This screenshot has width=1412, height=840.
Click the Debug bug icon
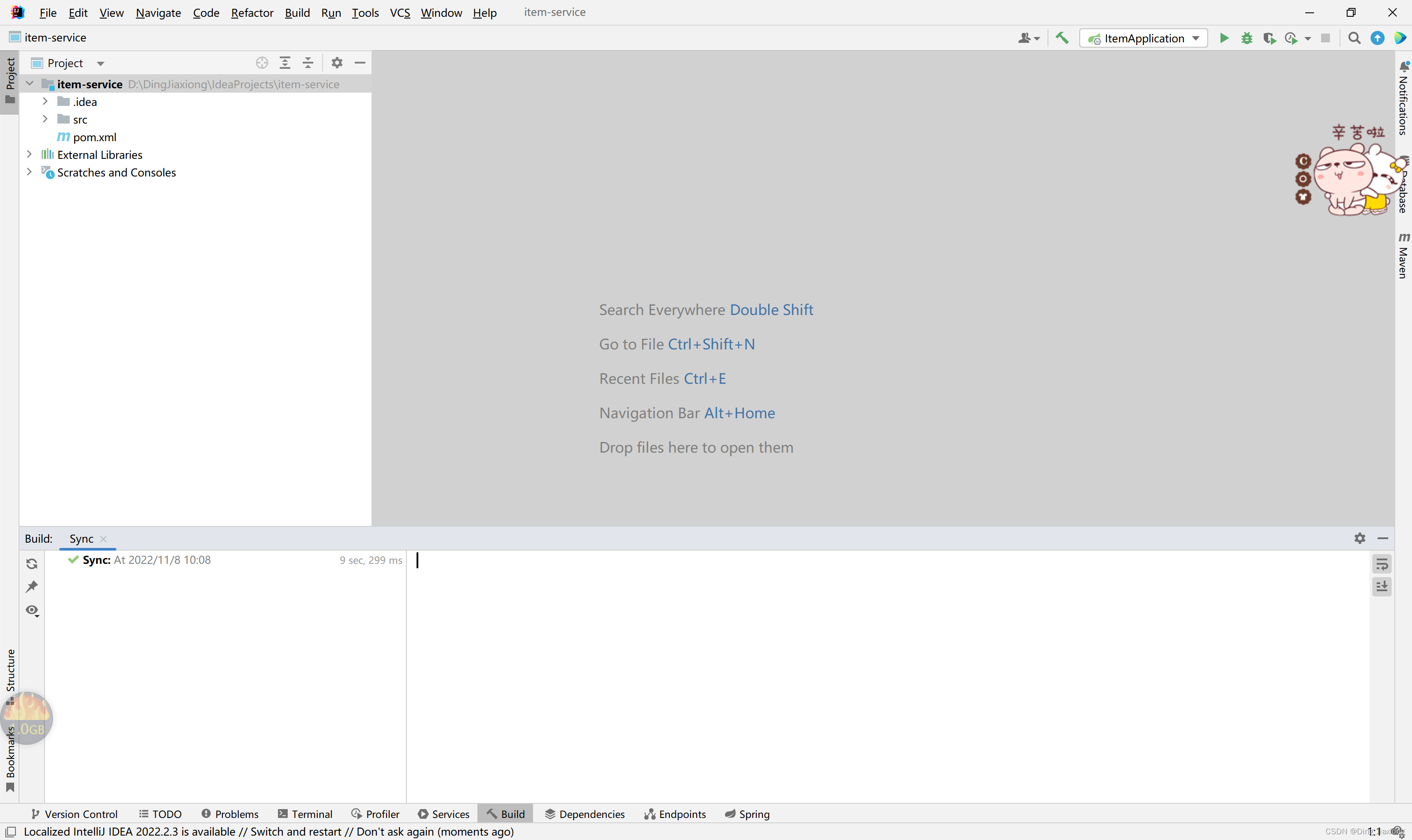pyautogui.click(x=1247, y=38)
